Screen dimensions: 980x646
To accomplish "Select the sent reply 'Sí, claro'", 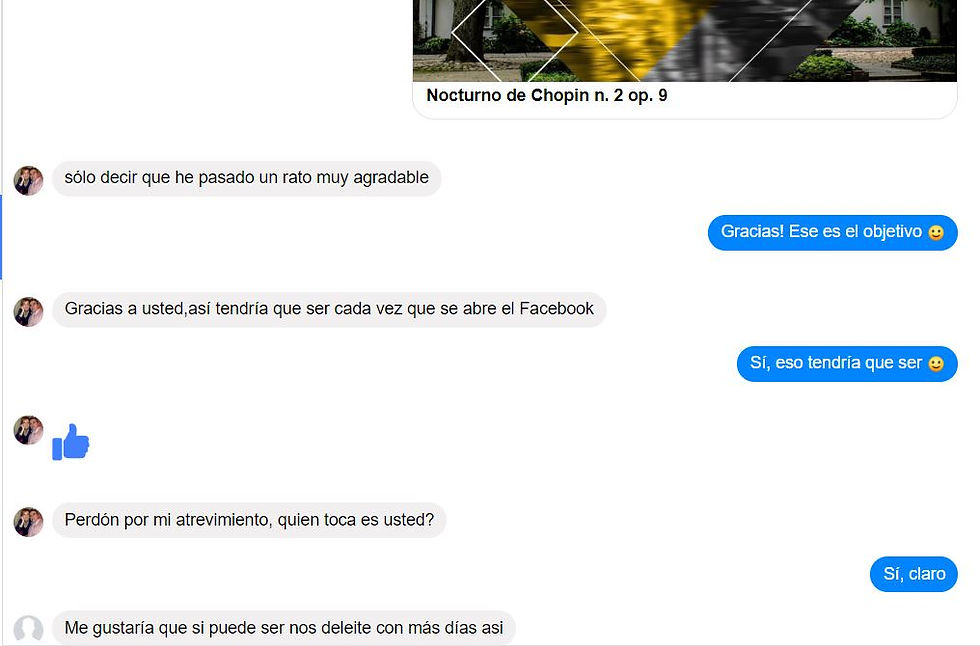I will click(914, 574).
